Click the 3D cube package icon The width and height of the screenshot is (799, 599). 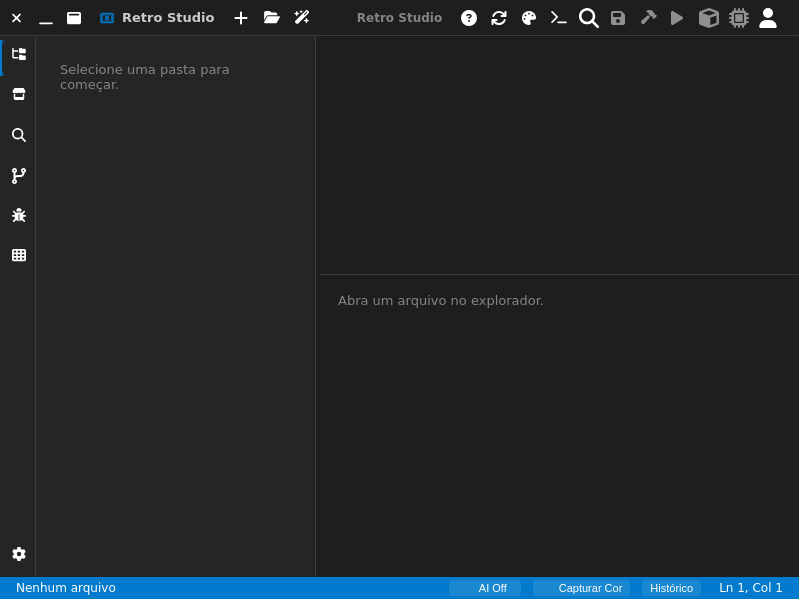pos(708,18)
